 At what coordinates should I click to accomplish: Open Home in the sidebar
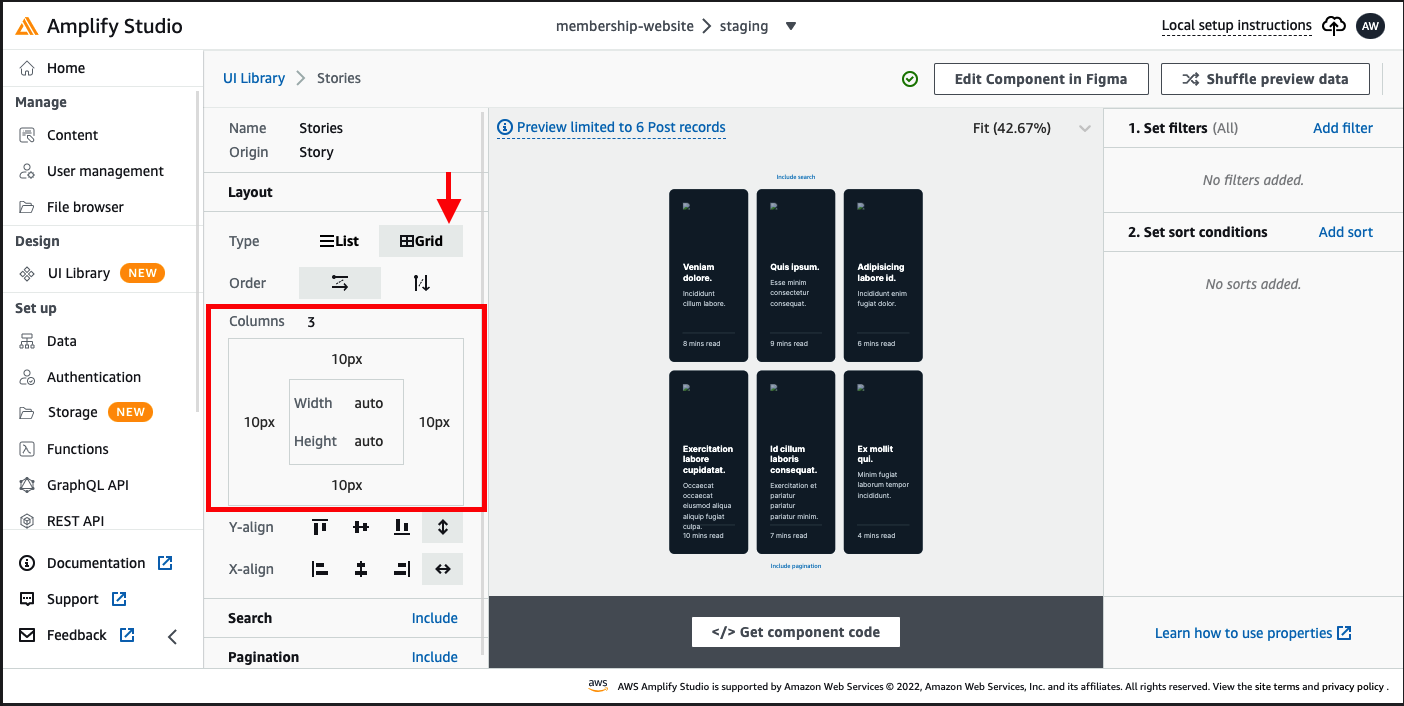pos(66,68)
